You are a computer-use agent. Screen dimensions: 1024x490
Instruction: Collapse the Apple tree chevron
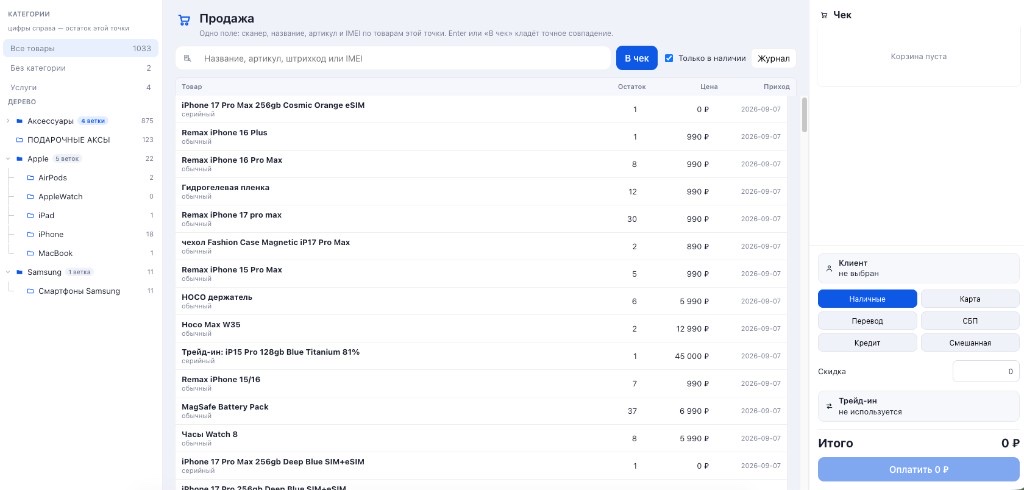[8, 159]
